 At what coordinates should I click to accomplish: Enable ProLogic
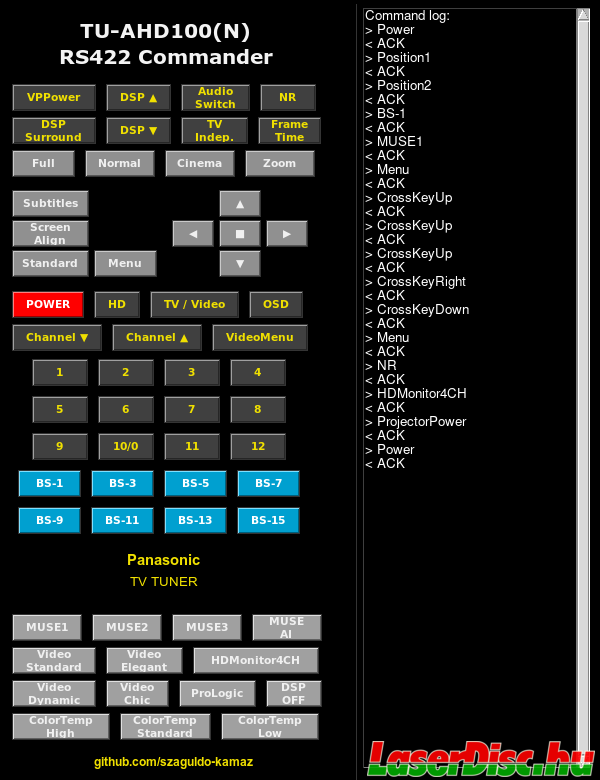click(217, 693)
